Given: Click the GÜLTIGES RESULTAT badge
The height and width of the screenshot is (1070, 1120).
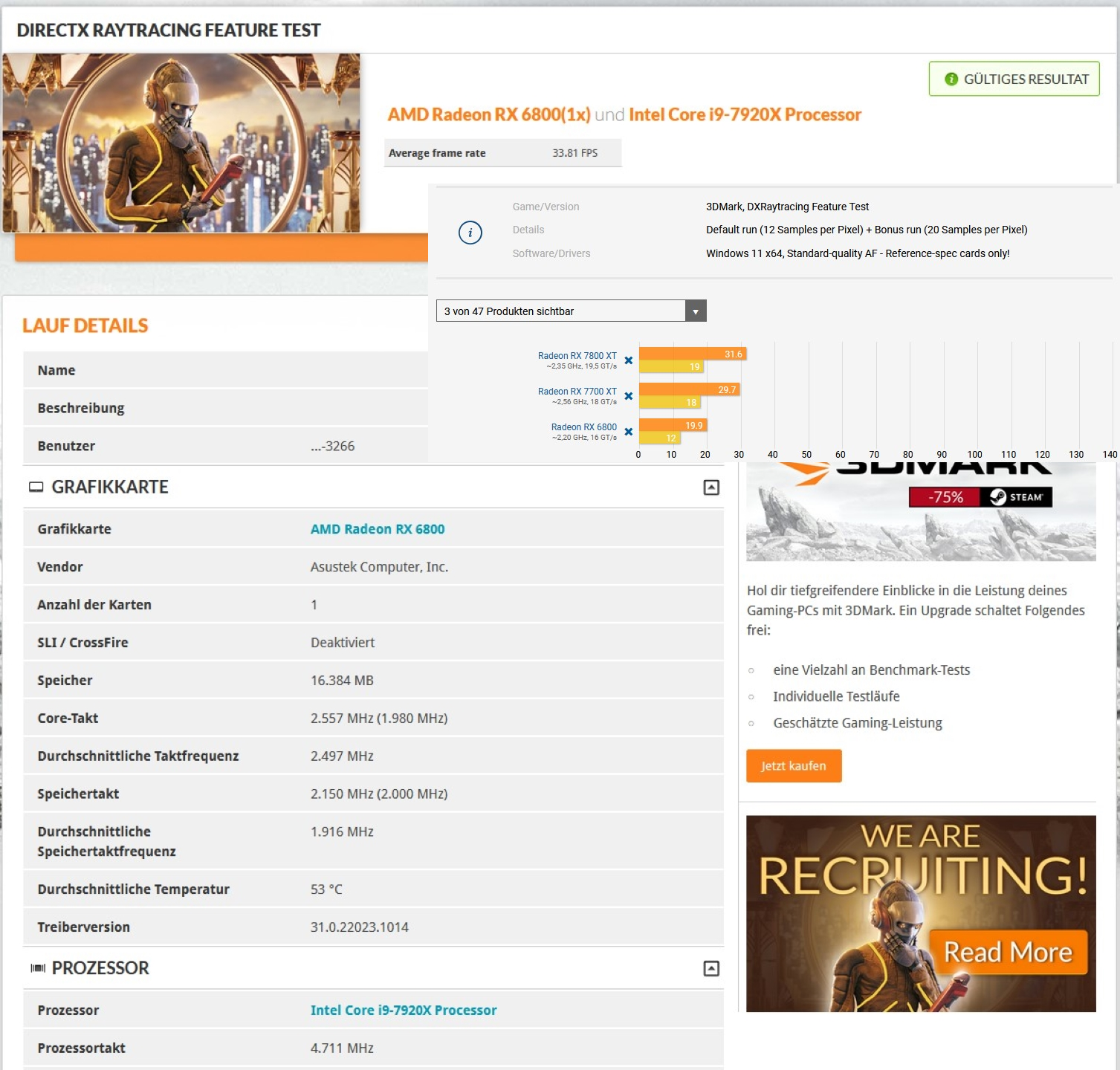Looking at the screenshot, I should (x=1014, y=79).
